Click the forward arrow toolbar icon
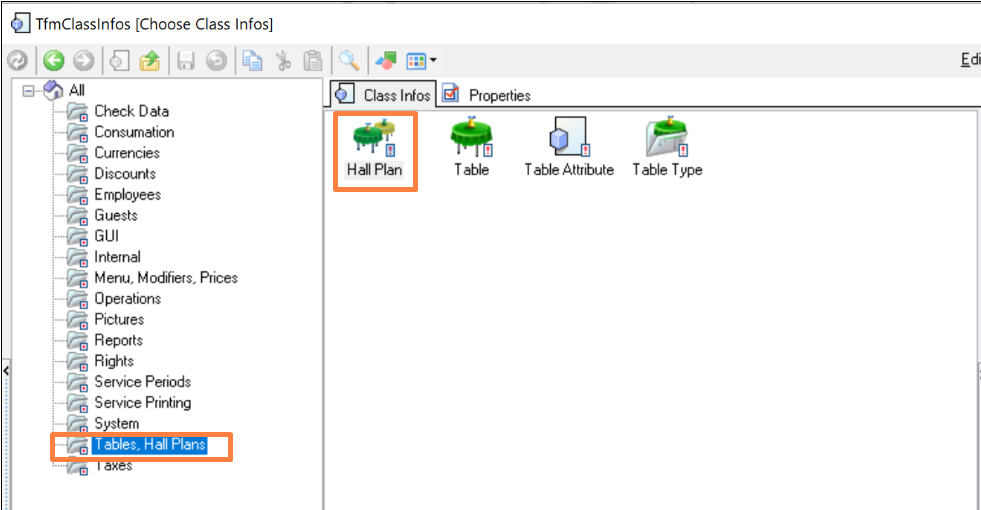This screenshot has height=510, width=981. (83, 61)
